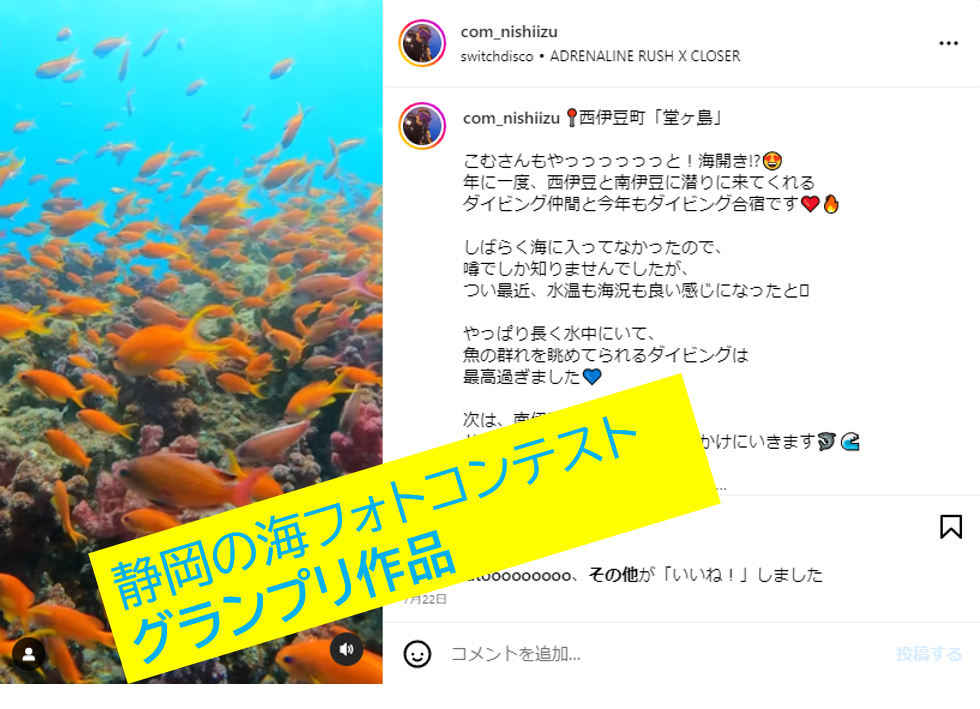
Task: Click the 投稿する post button
Action: pyautogui.click(x=929, y=654)
